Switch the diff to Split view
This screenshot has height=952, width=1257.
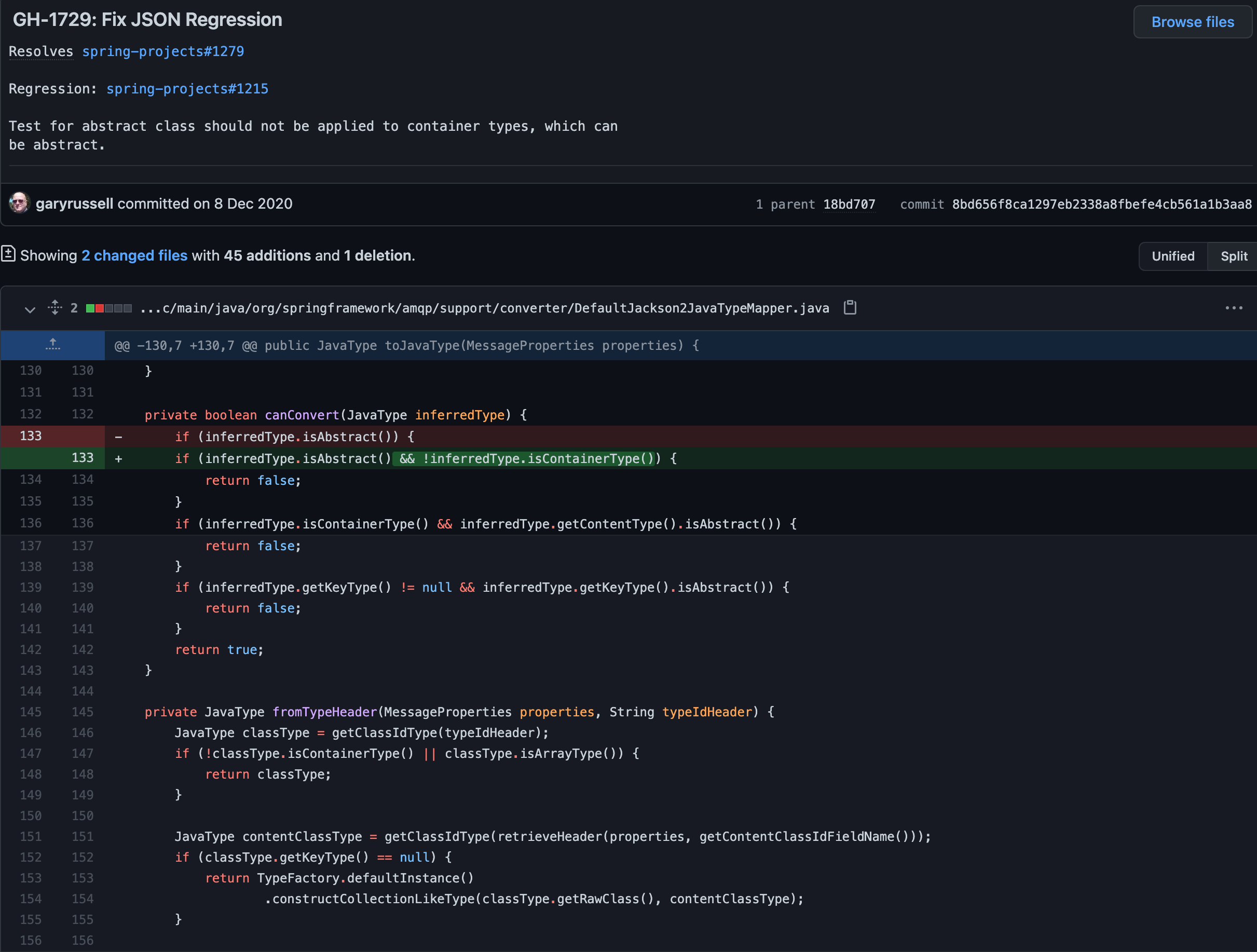coord(1233,256)
